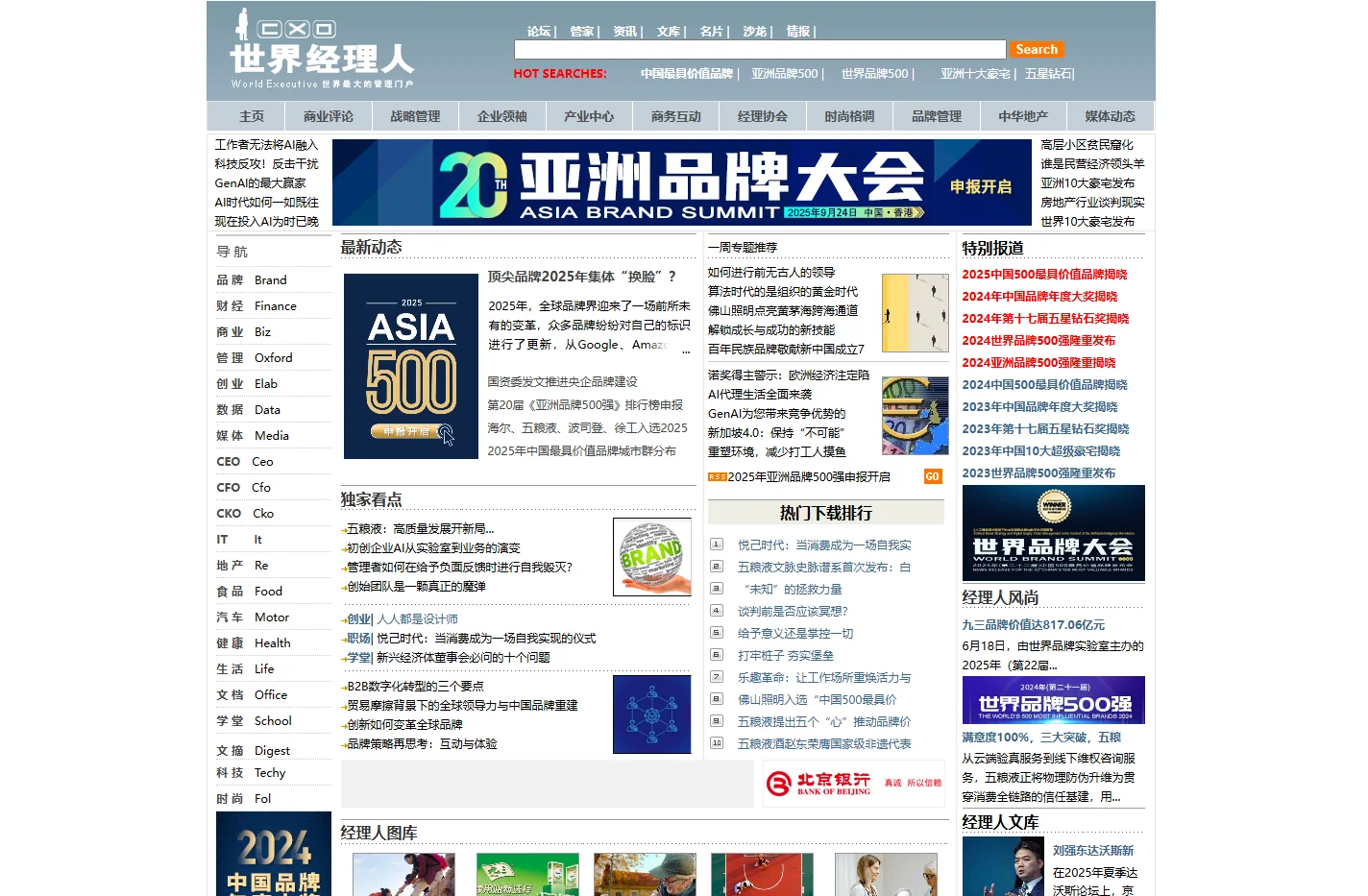Open article 刘强东达沃斯新
The width and height of the screenshot is (1368, 896).
tap(1093, 850)
